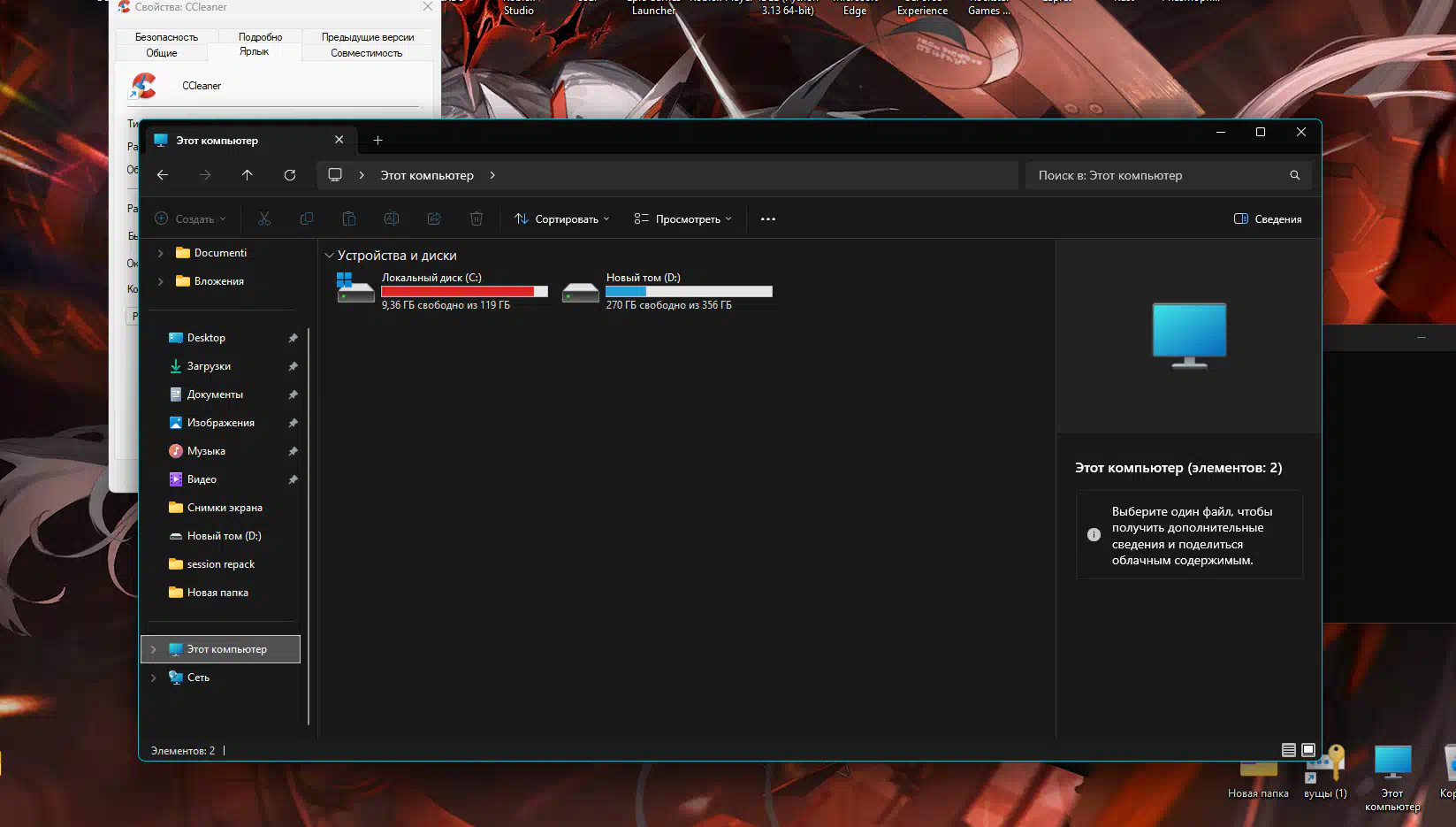Click the navigation pane scrollbar

(309, 526)
